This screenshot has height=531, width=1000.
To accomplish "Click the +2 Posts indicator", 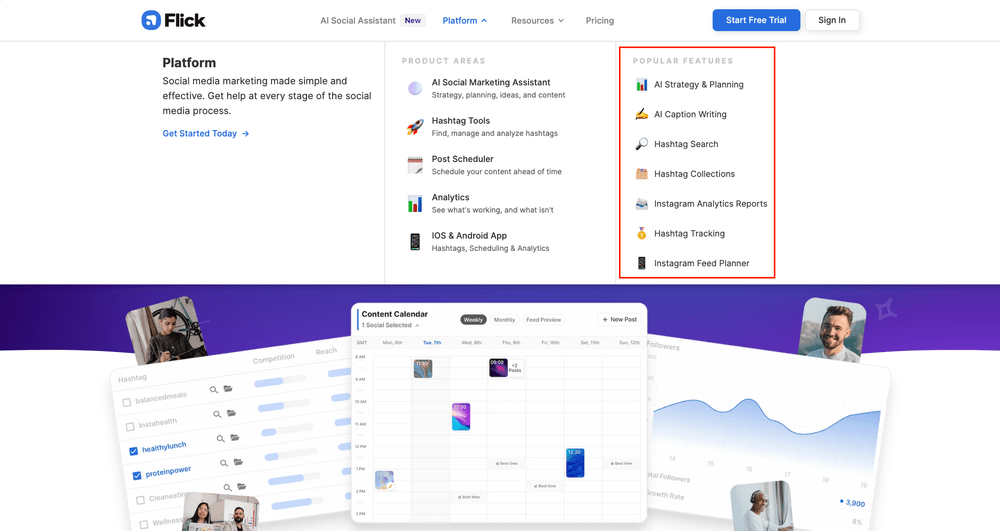I will [x=515, y=368].
